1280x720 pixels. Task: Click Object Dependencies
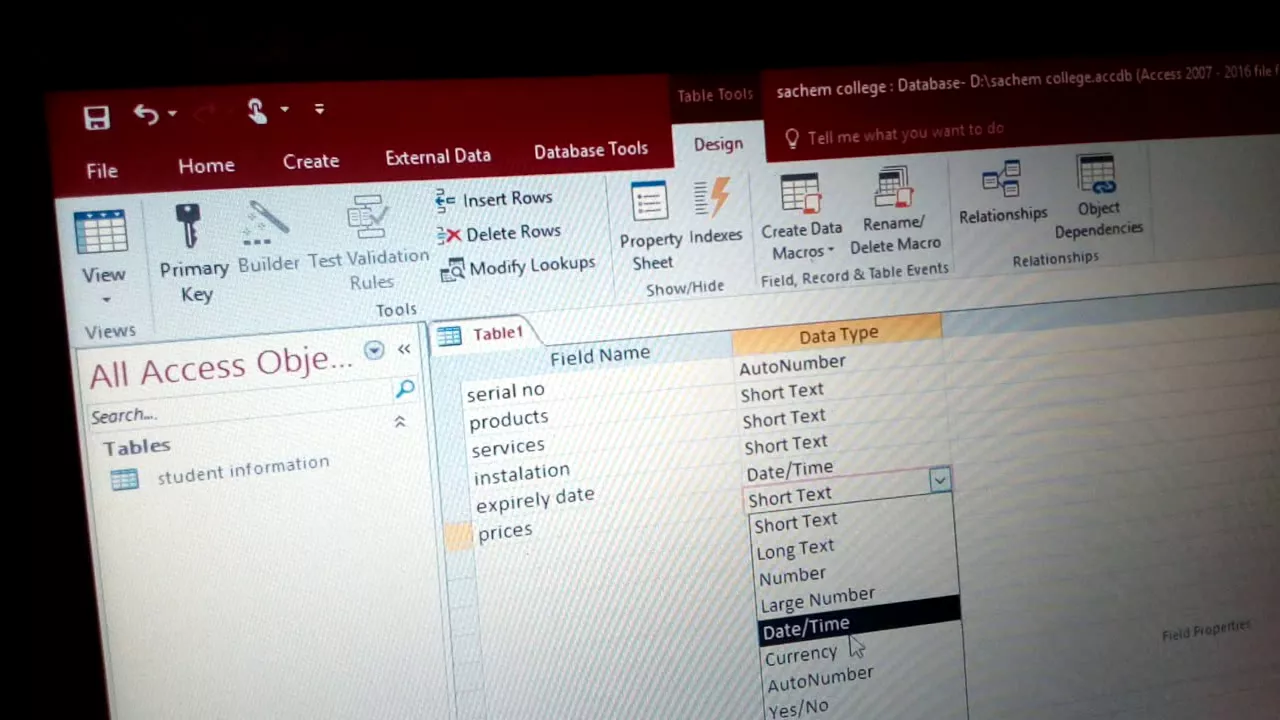click(1097, 198)
